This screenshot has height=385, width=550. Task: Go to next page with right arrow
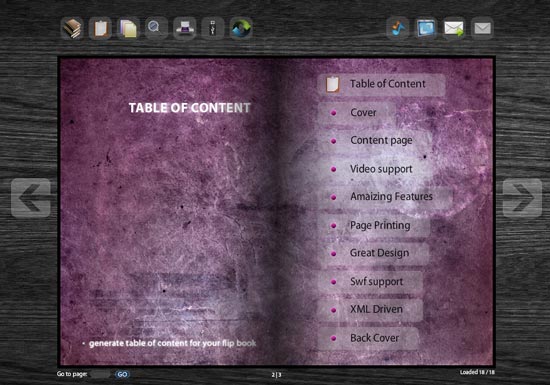522,198
